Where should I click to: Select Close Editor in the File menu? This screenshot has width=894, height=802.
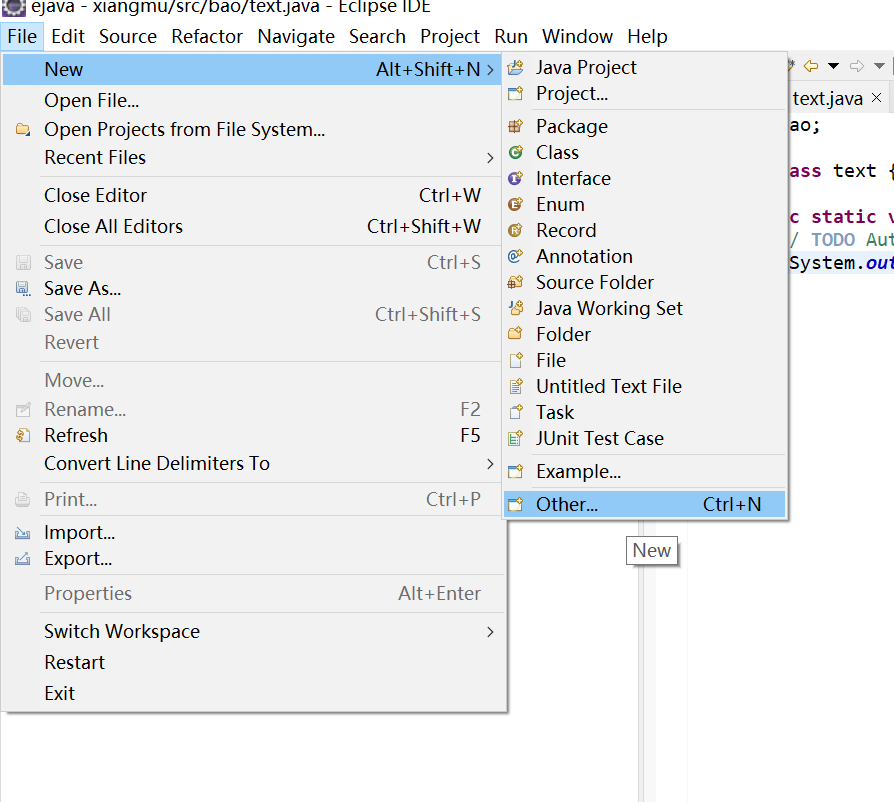coord(252,196)
